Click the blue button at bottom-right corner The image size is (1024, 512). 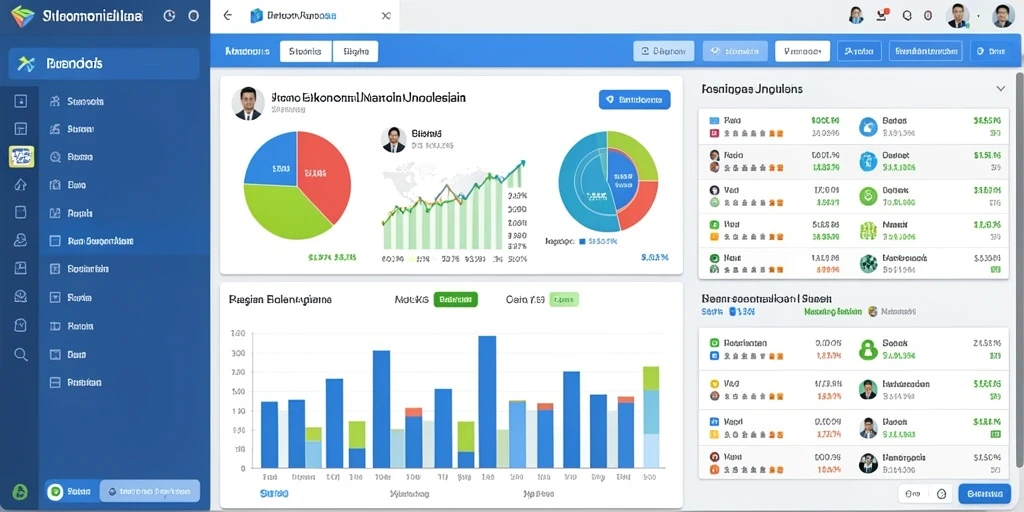984,494
